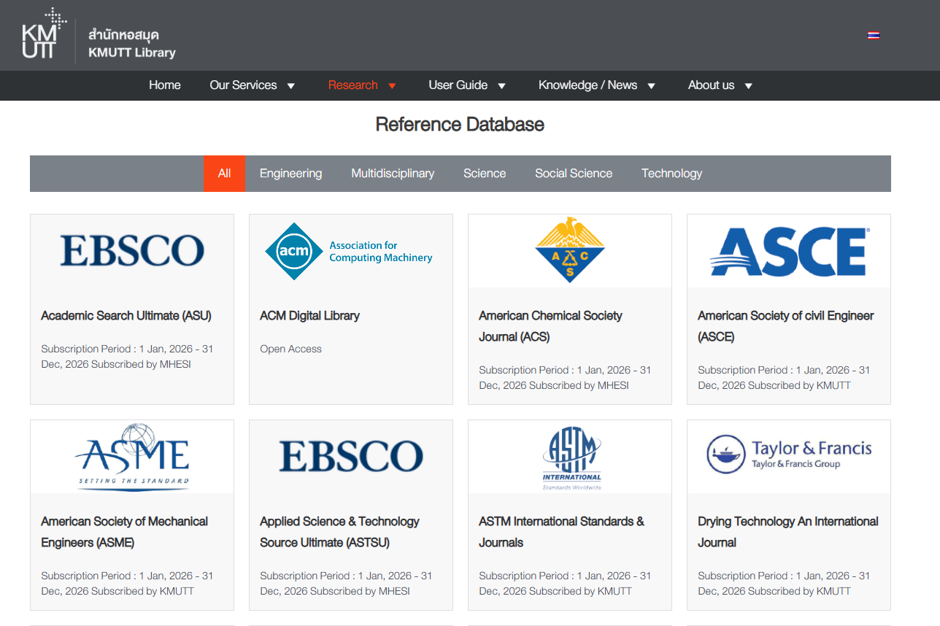Open the Knowledge / News menu
Image resolution: width=940 pixels, height=626 pixels.
tap(588, 85)
